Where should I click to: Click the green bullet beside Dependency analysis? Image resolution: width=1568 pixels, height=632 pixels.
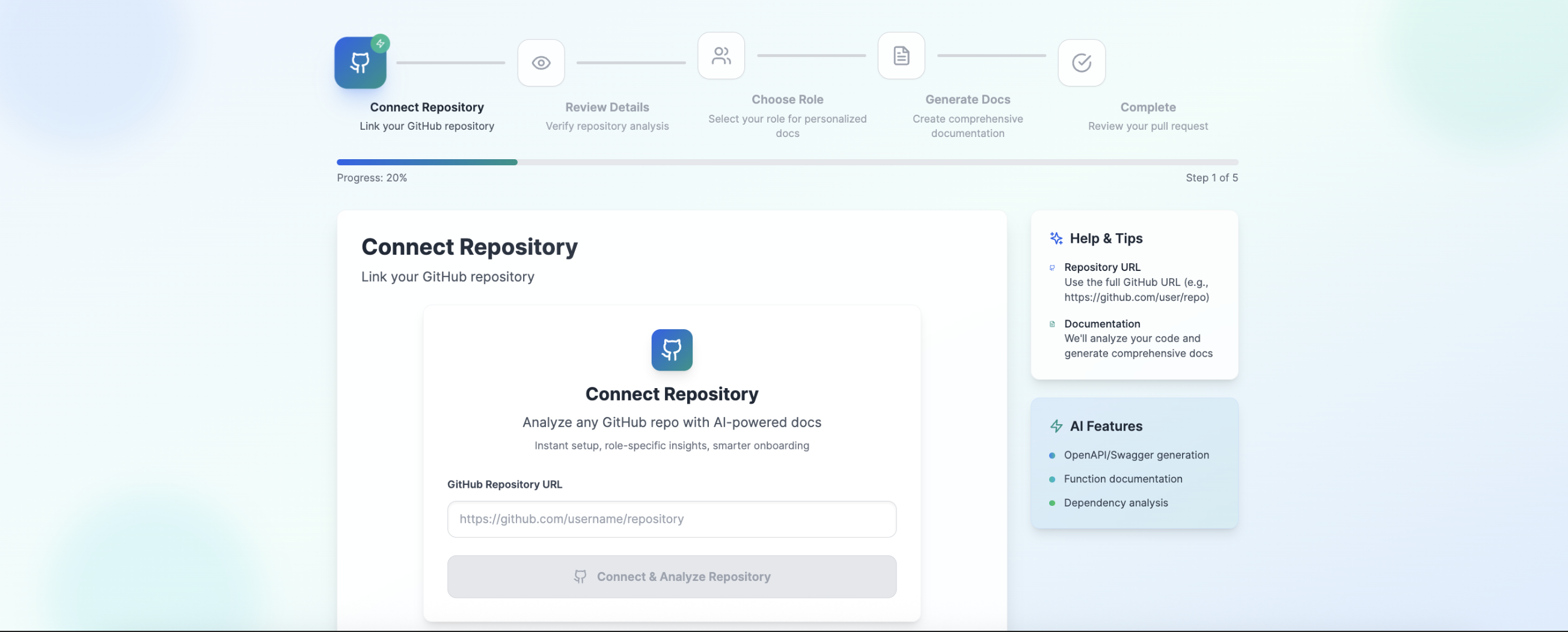(1052, 503)
